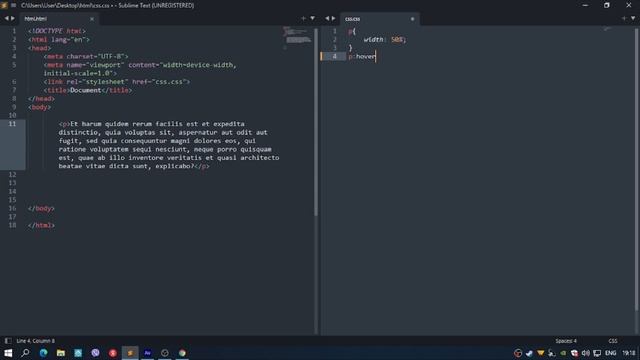The width and height of the screenshot is (640, 360).
Task: Open Google Chrome from taskbar
Action: [x=182, y=353]
